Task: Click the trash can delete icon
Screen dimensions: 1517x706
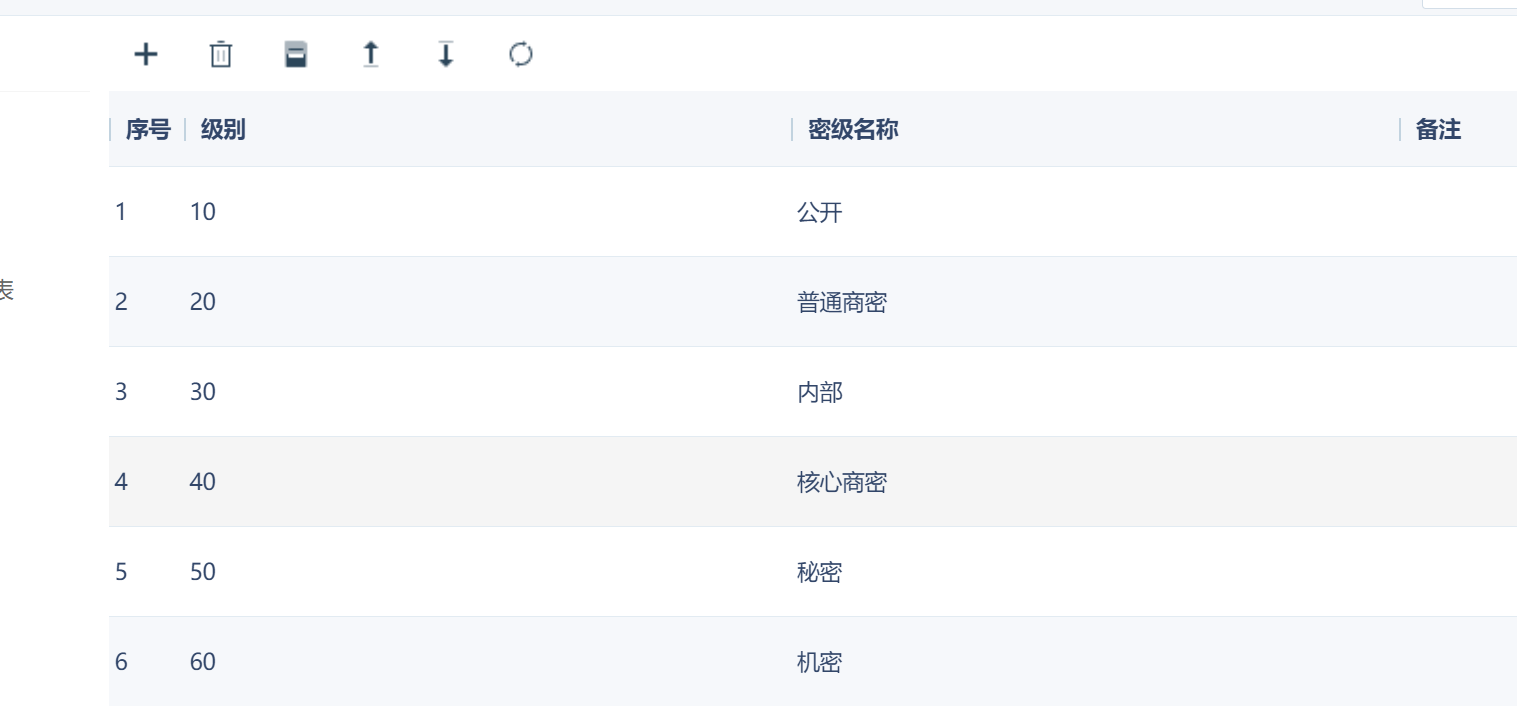Action: [220, 54]
